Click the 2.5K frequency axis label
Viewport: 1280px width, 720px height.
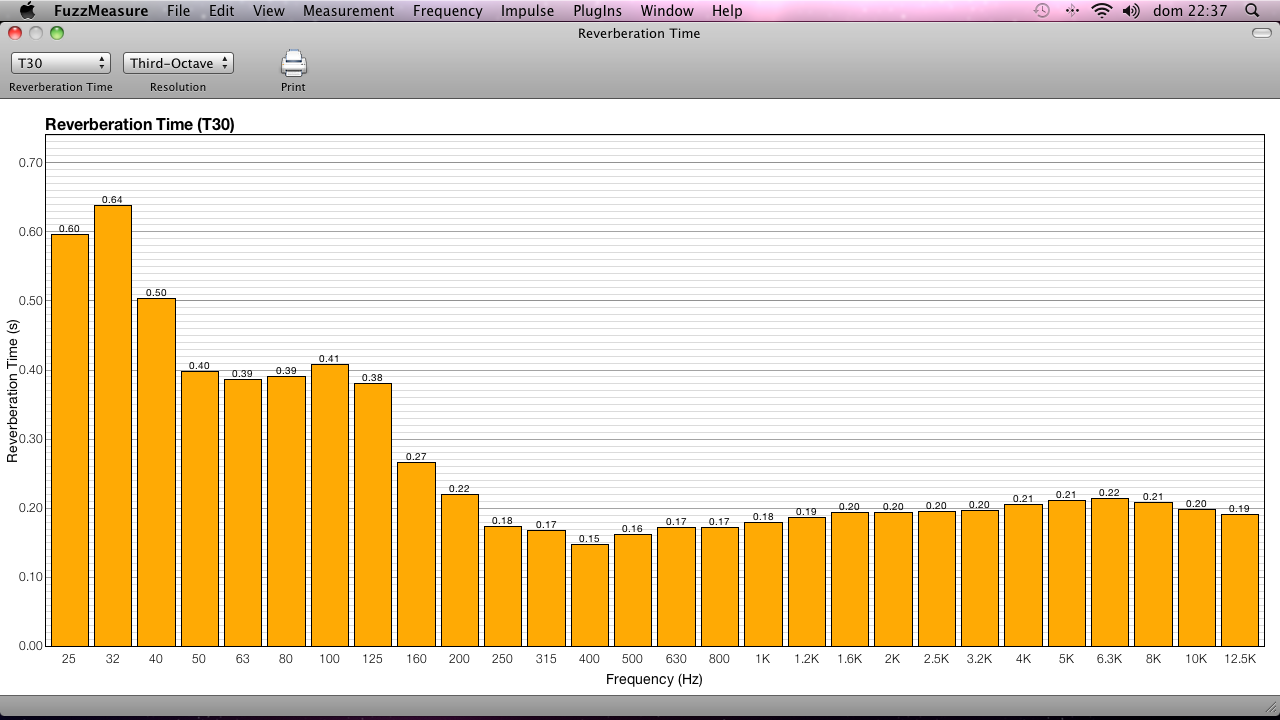(937, 660)
